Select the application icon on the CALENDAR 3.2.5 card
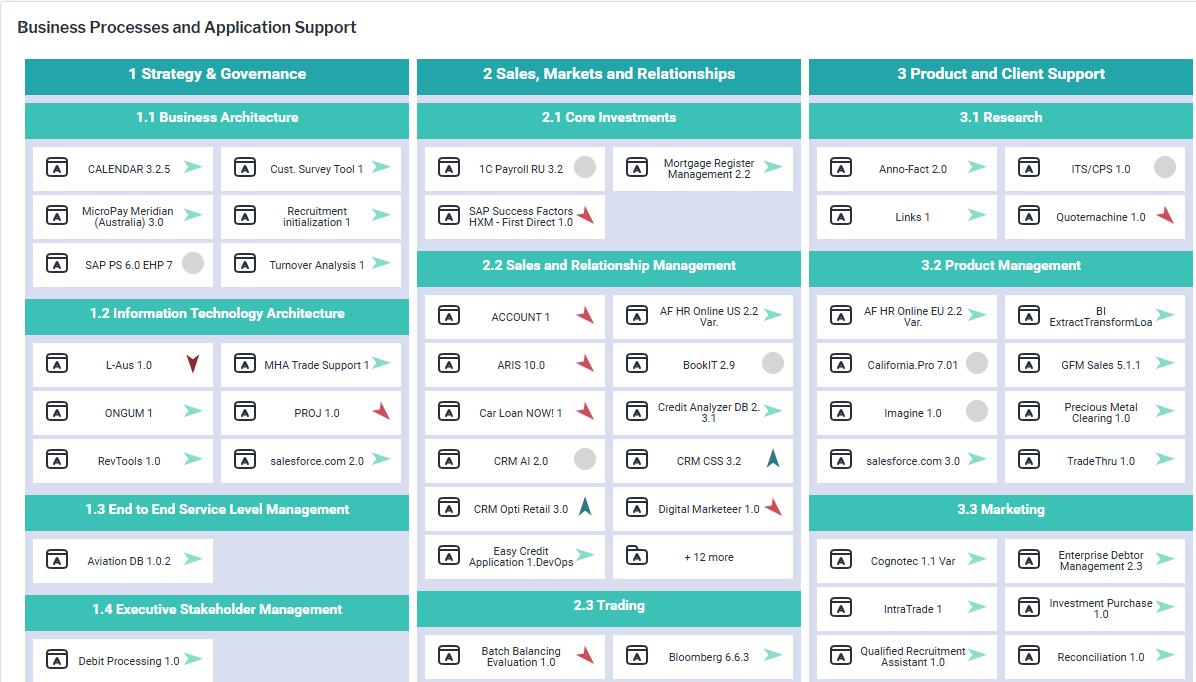This screenshot has width=1196, height=682. click(57, 168)
